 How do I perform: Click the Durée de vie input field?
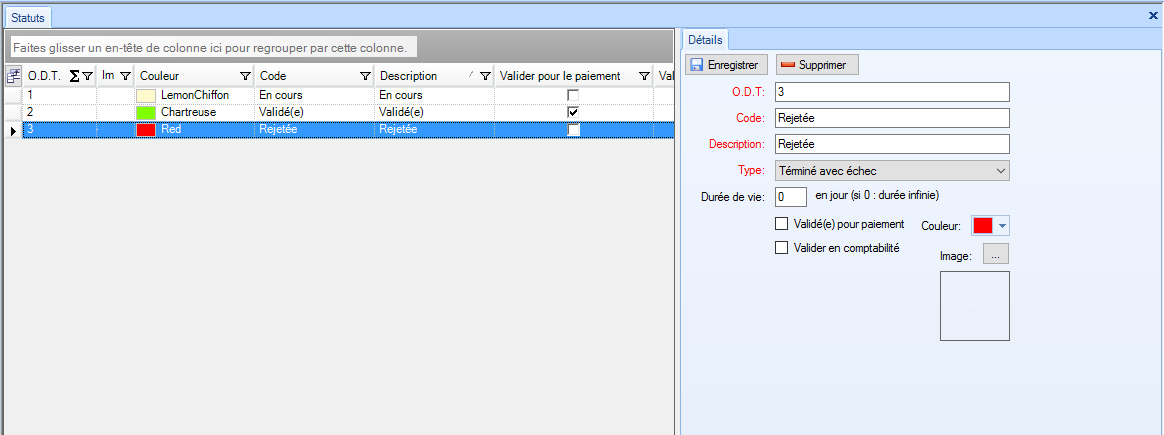pyautogui.click(x=791, y=197)
